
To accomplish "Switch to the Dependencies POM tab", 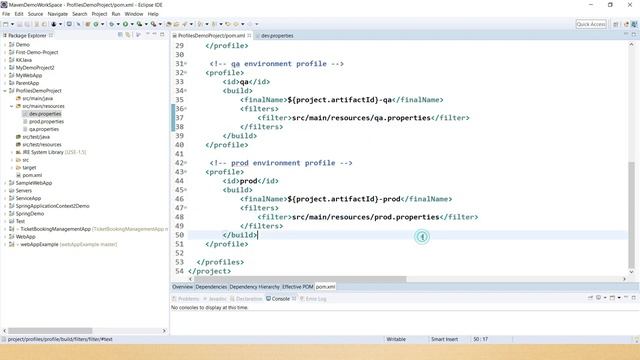I will click(x=211, y=287).
